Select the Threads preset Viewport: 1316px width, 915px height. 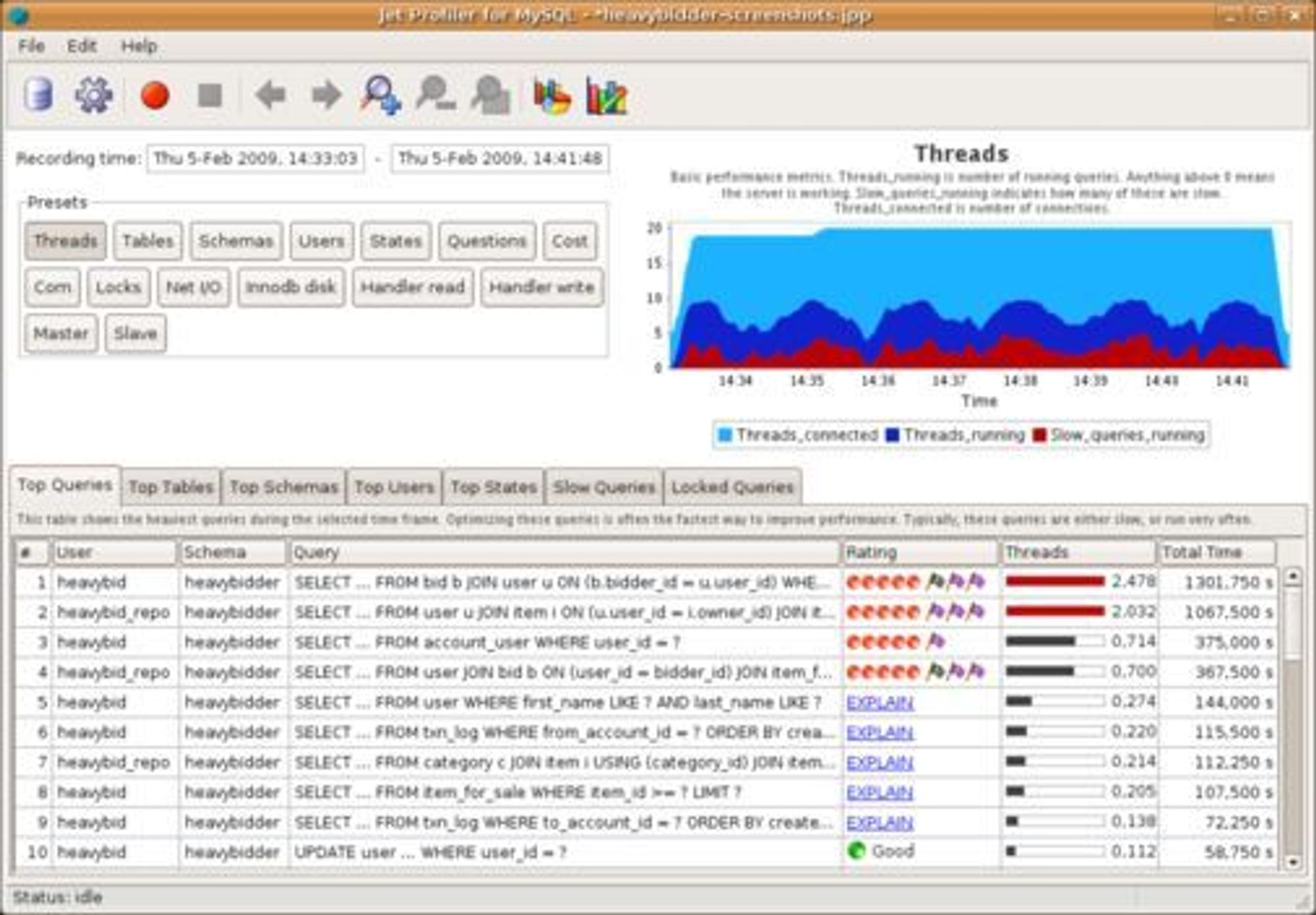click(x=66, y=241)
